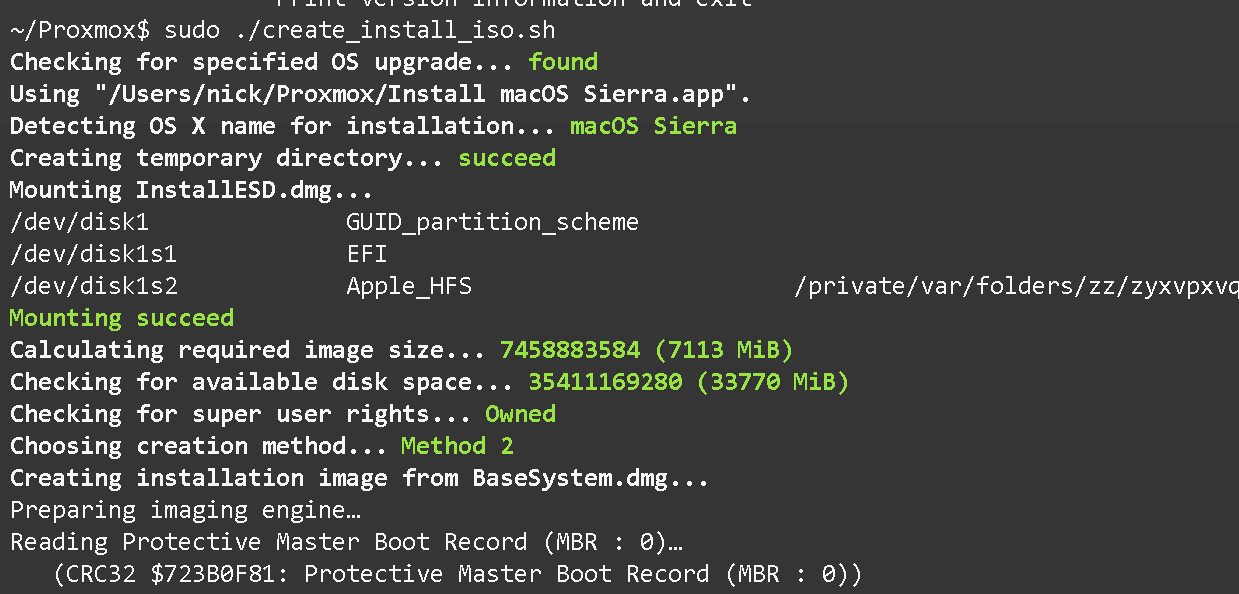Select the green "macOS Sierra" result
Viewport: 1239px width, 594px height.
[x=653, y=126]
